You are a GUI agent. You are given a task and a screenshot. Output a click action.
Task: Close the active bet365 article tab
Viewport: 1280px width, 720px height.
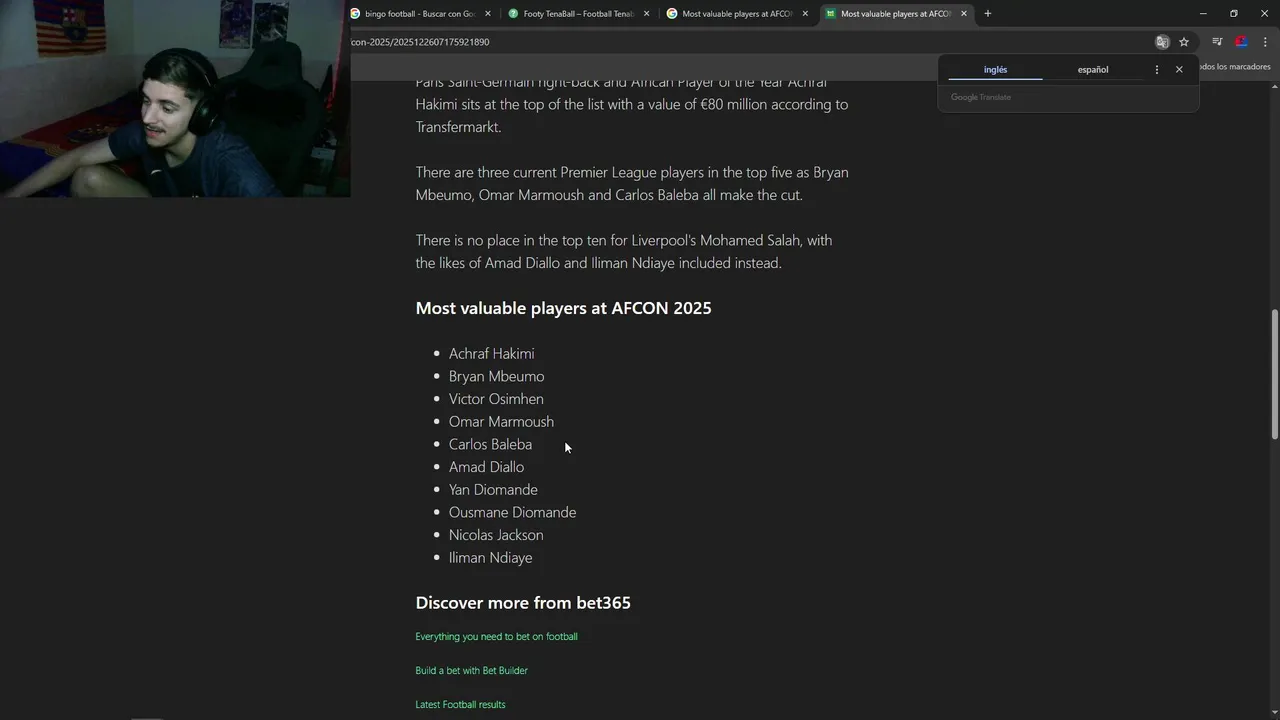click(964, 14)
